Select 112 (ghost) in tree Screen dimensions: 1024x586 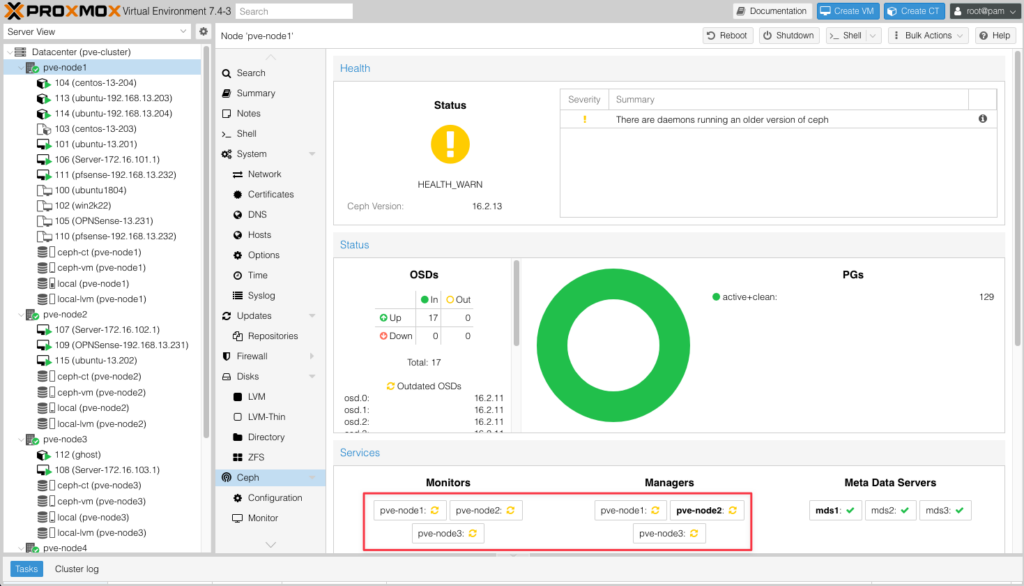click(104, 455)
